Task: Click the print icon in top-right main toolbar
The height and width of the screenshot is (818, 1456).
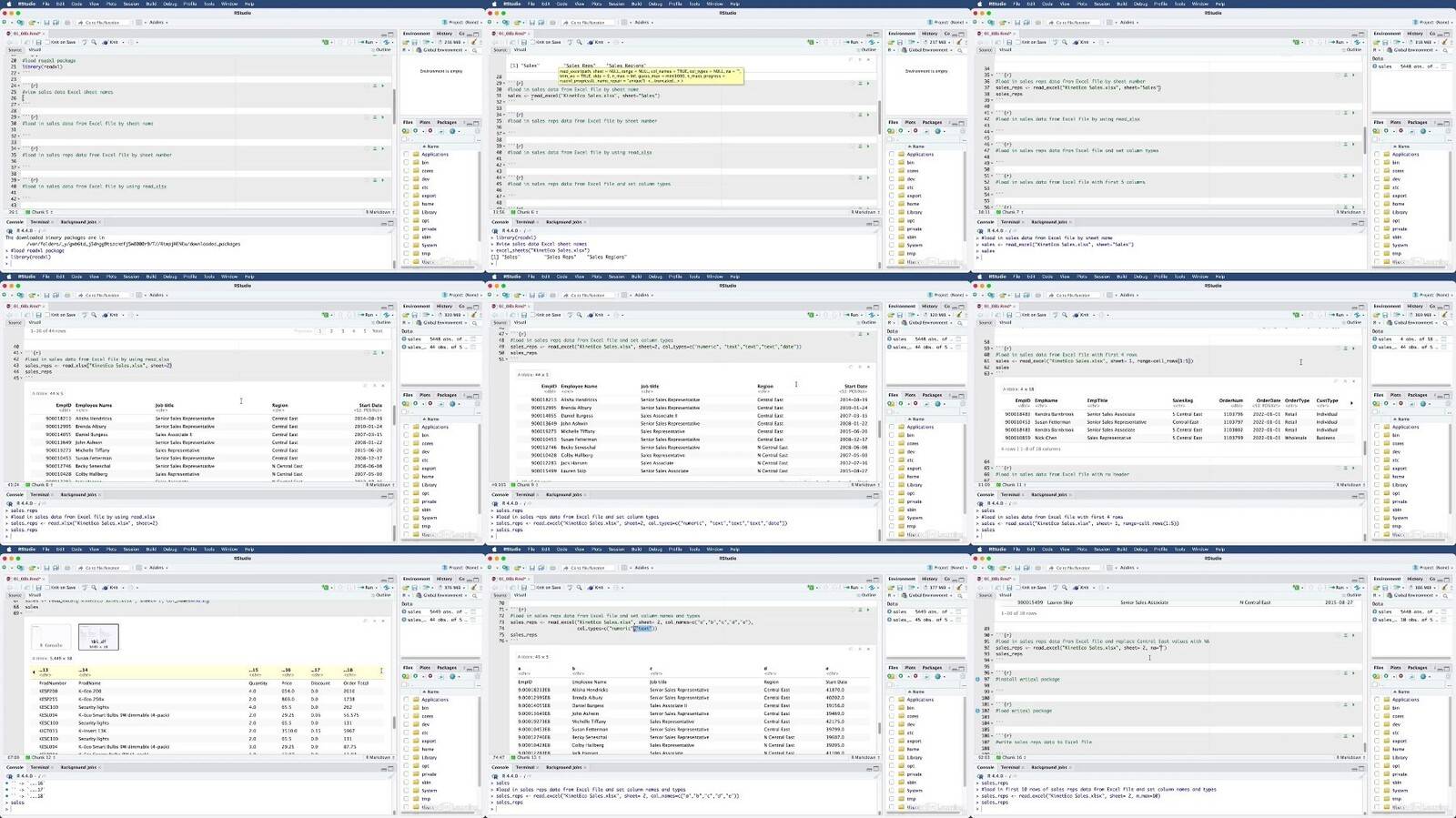Action: [1038, 22]
